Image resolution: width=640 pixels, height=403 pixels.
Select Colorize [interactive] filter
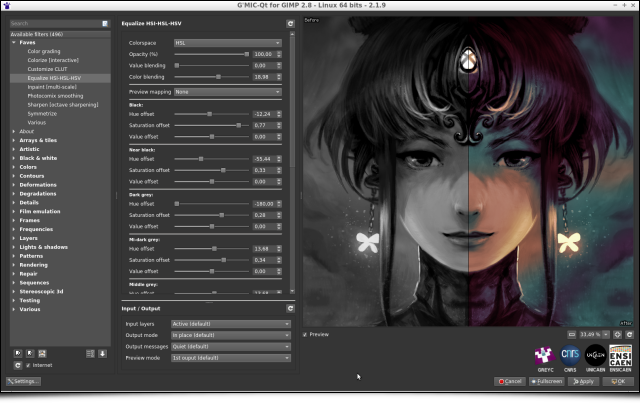tap(53, 60)
